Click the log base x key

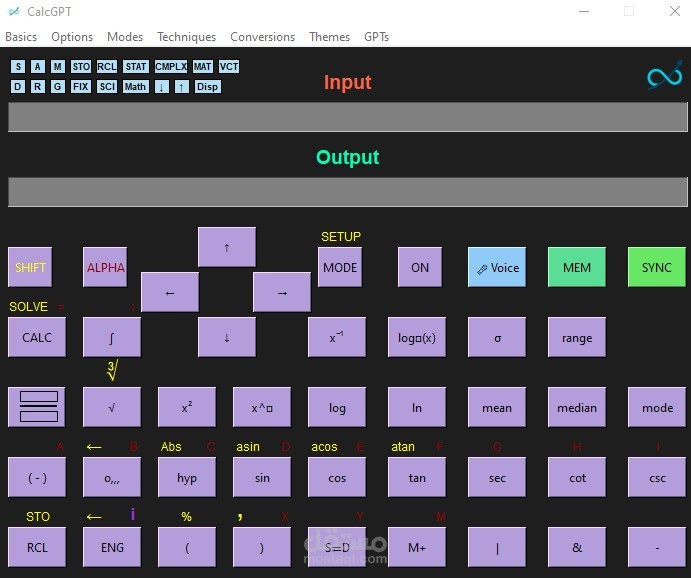tap(417, 337)
